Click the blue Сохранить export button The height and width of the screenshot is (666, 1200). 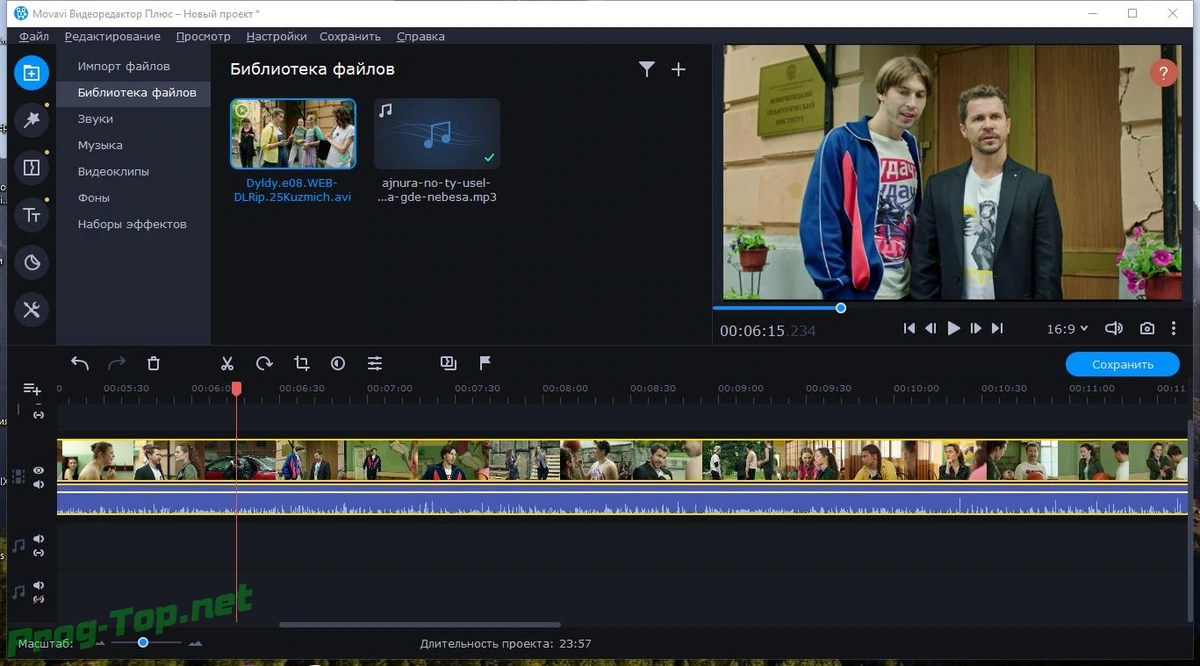[1123, 364]
